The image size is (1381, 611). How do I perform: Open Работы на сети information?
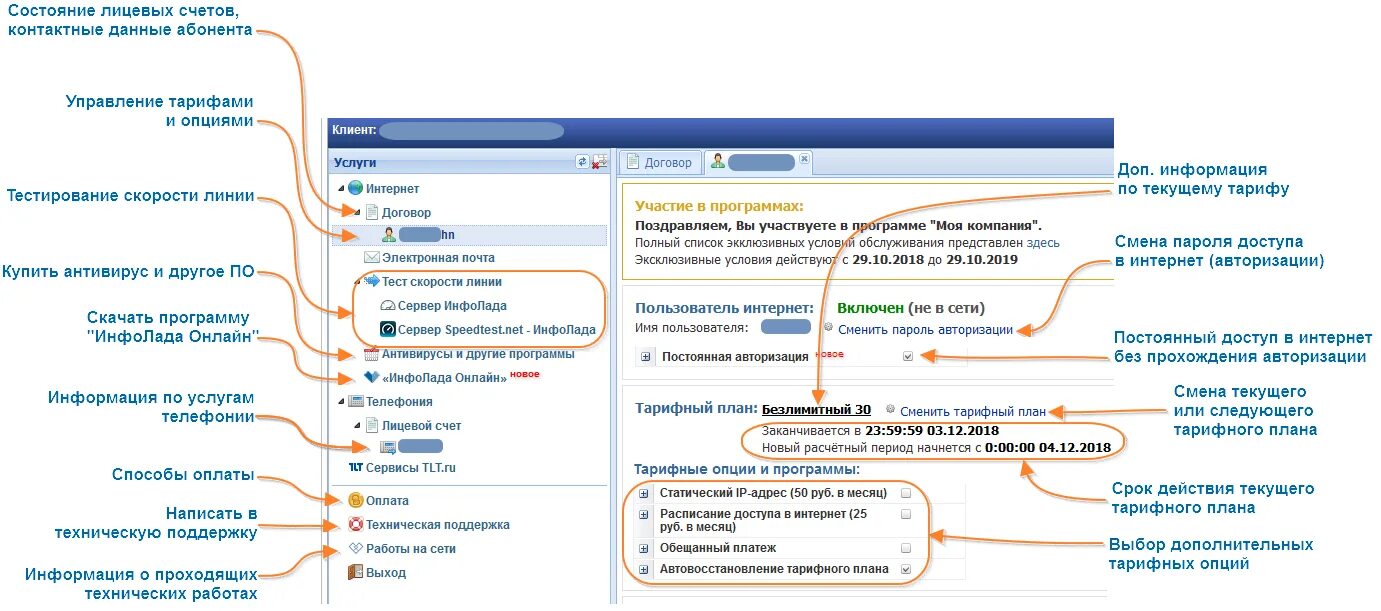click(x=411, y=548)
